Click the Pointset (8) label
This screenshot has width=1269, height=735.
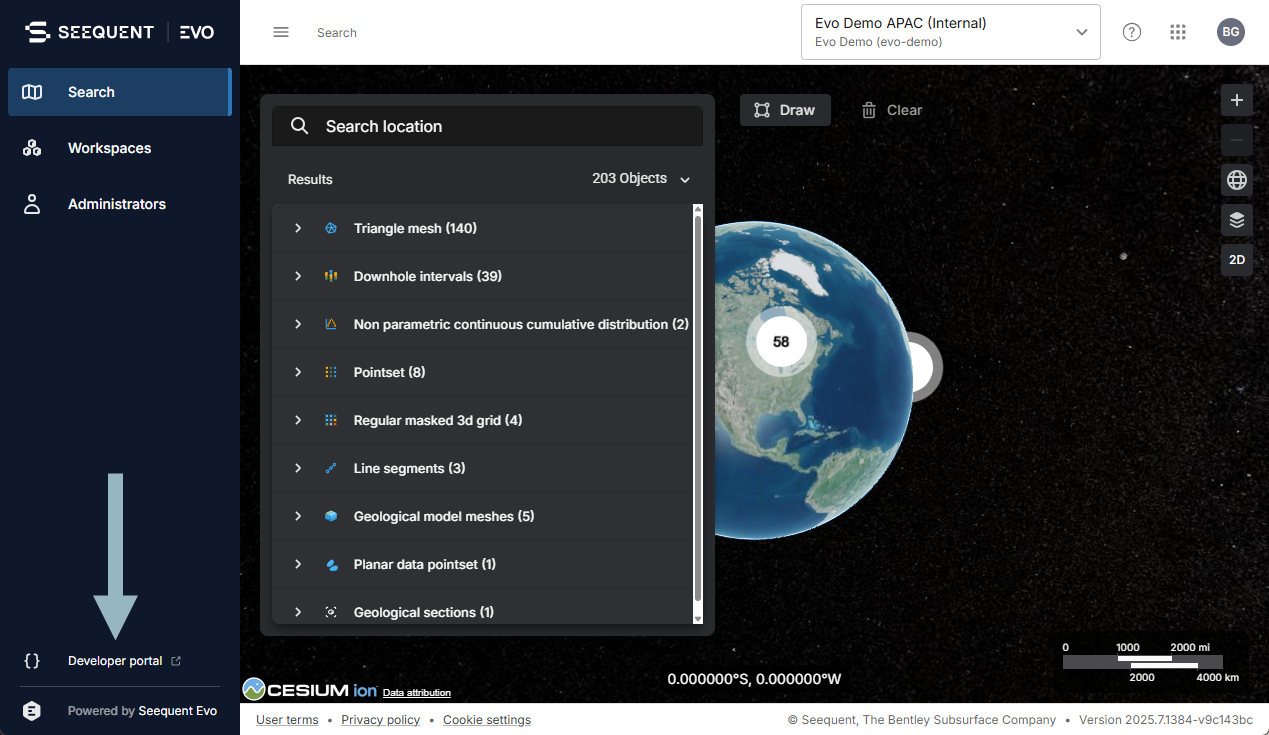390,372
